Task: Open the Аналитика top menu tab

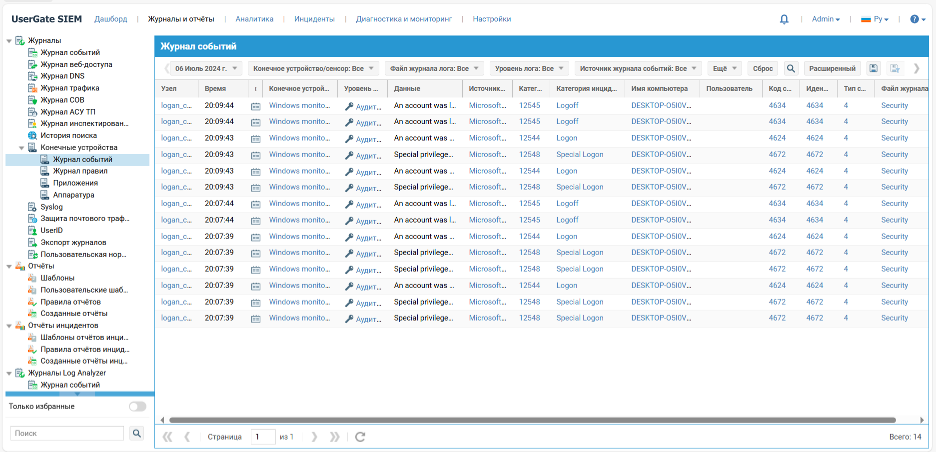Action: click(x=254, y=19)
